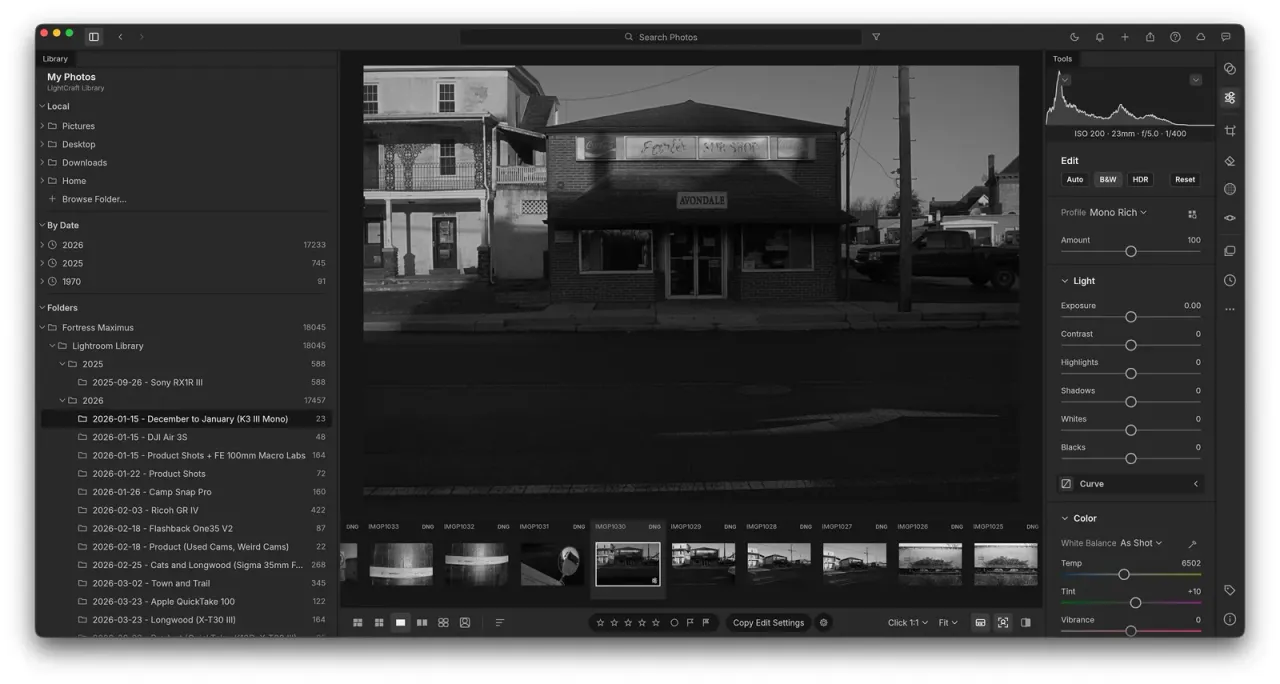The image size is (1280, 684).
Task: Open the edit history clock icon
Action: click(x=1230, y=281)
